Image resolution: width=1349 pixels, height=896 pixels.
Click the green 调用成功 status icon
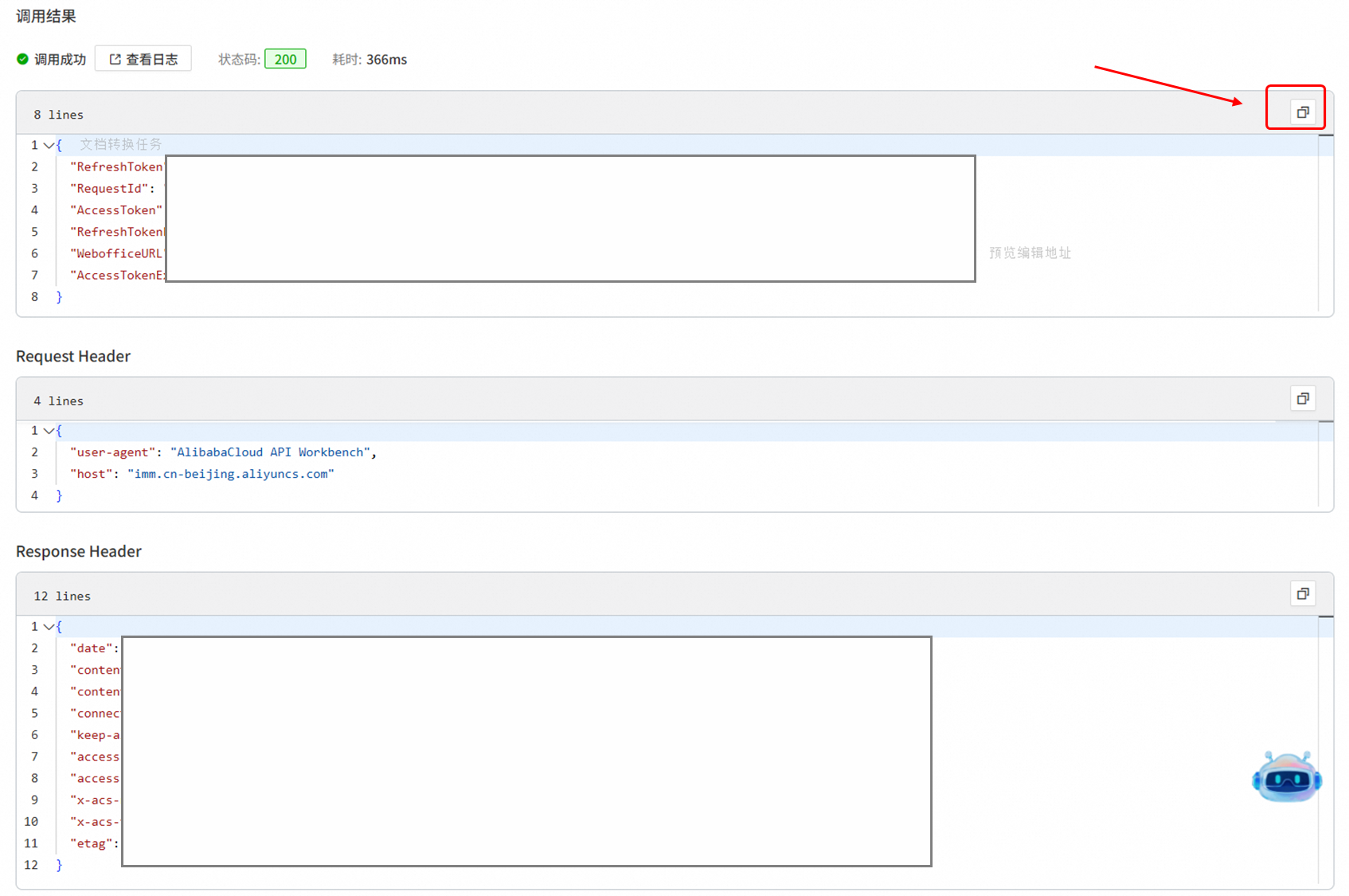22,59
